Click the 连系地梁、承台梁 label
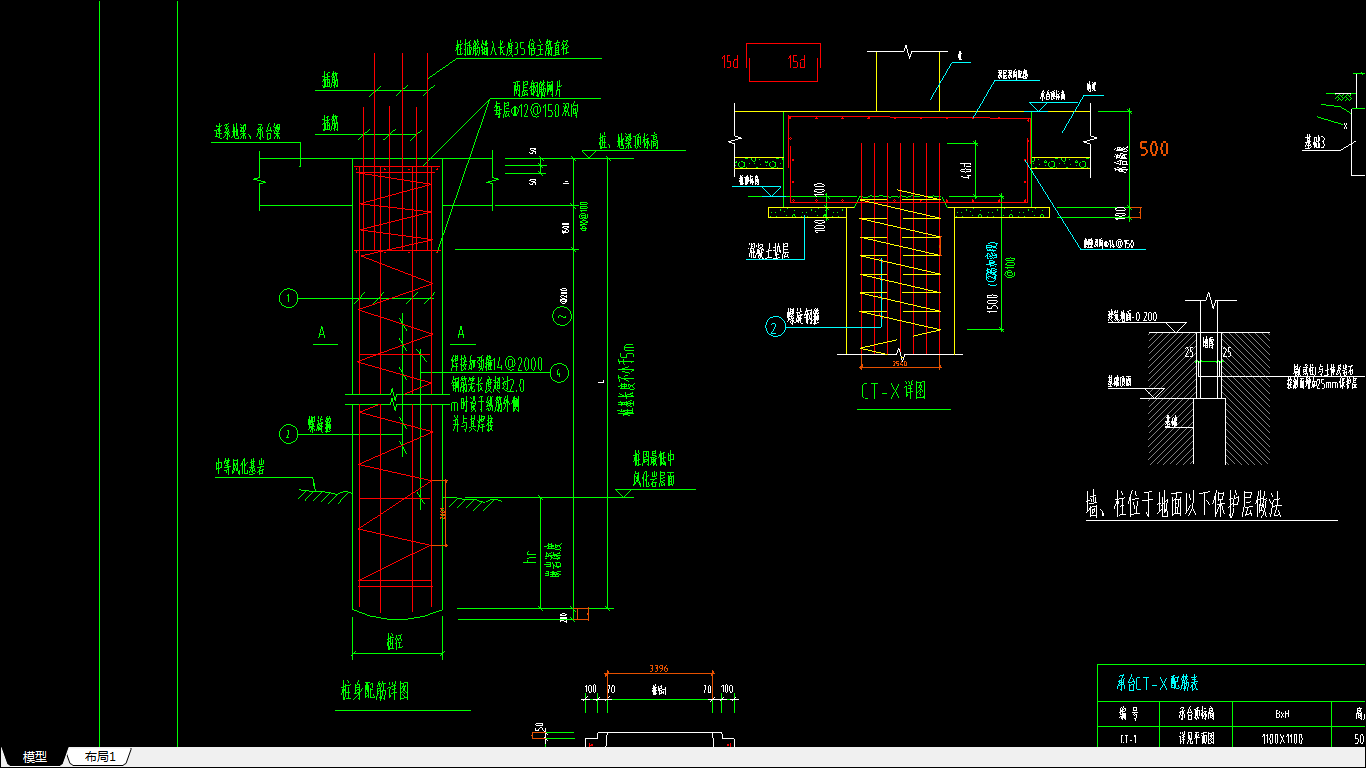 coord(246,131)
